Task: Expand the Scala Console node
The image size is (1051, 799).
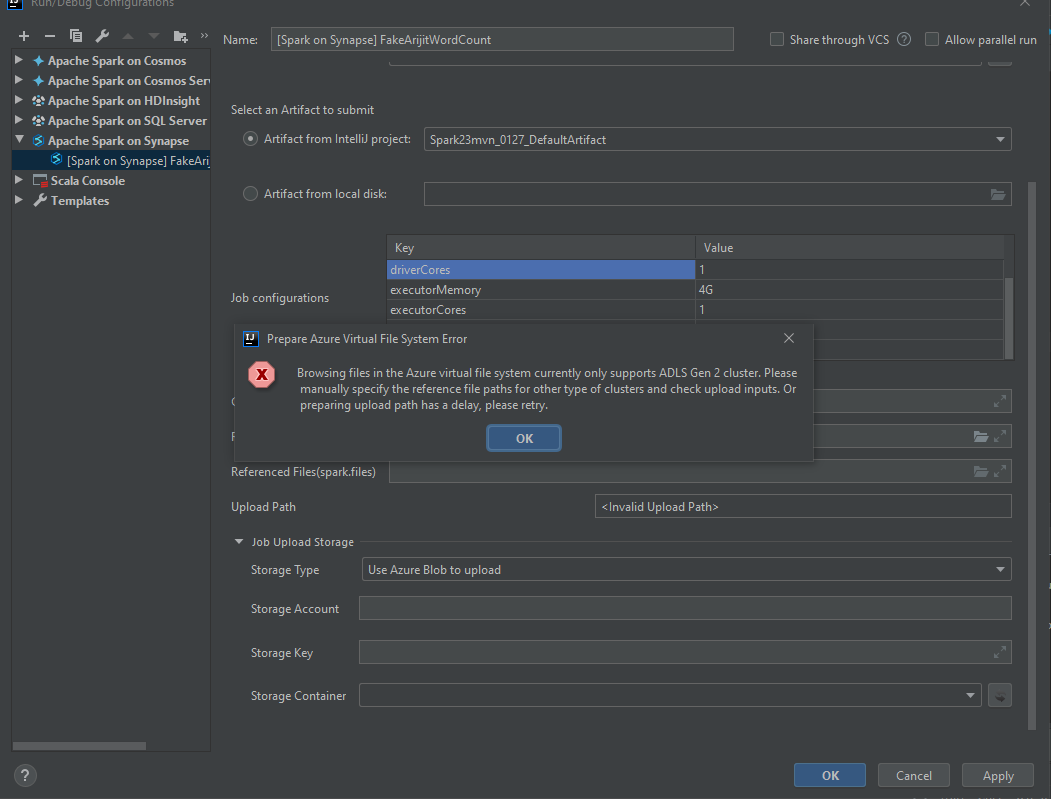Action: point(19,180)
